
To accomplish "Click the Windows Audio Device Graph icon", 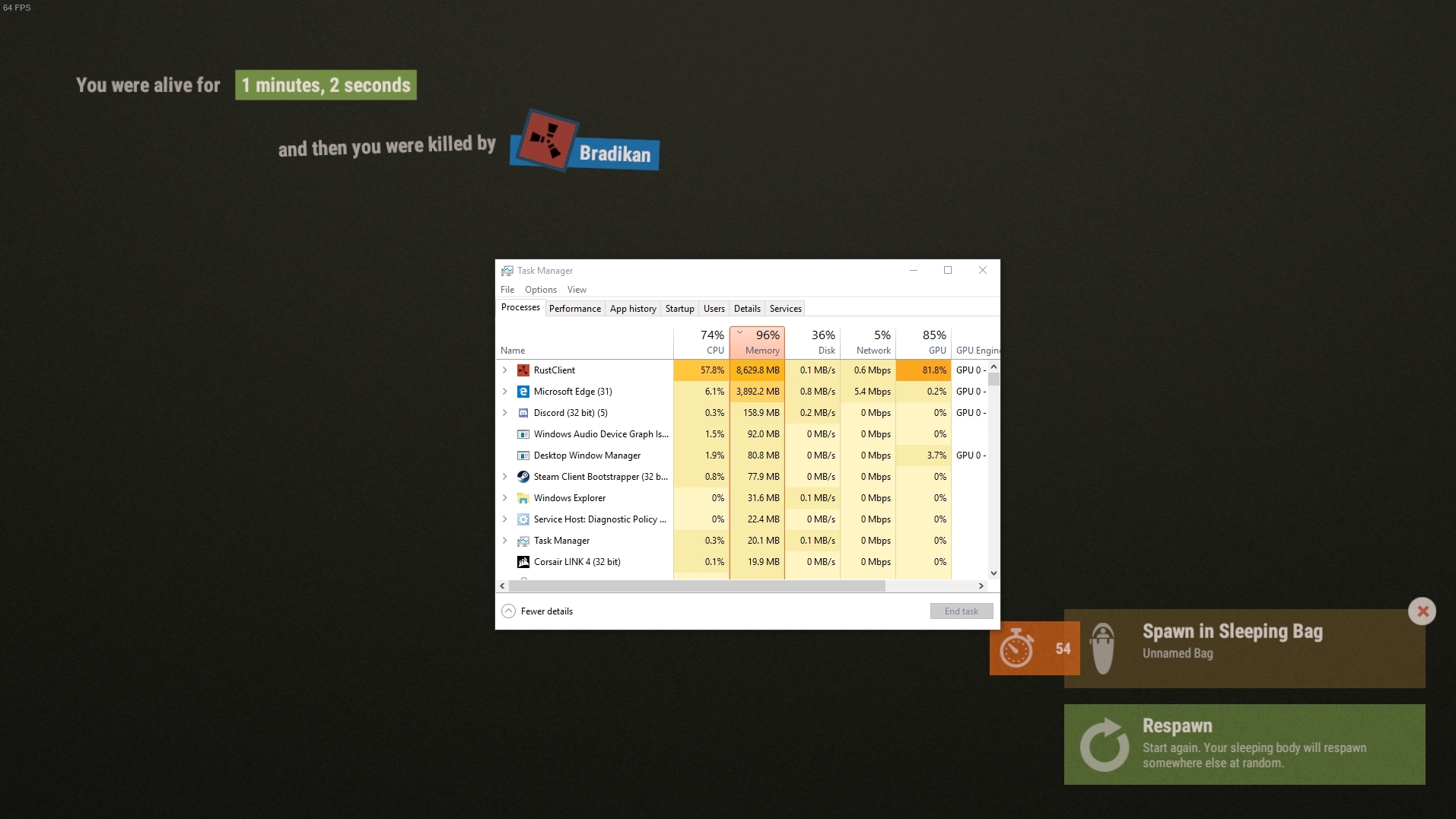I will click(x=523, y=434).
